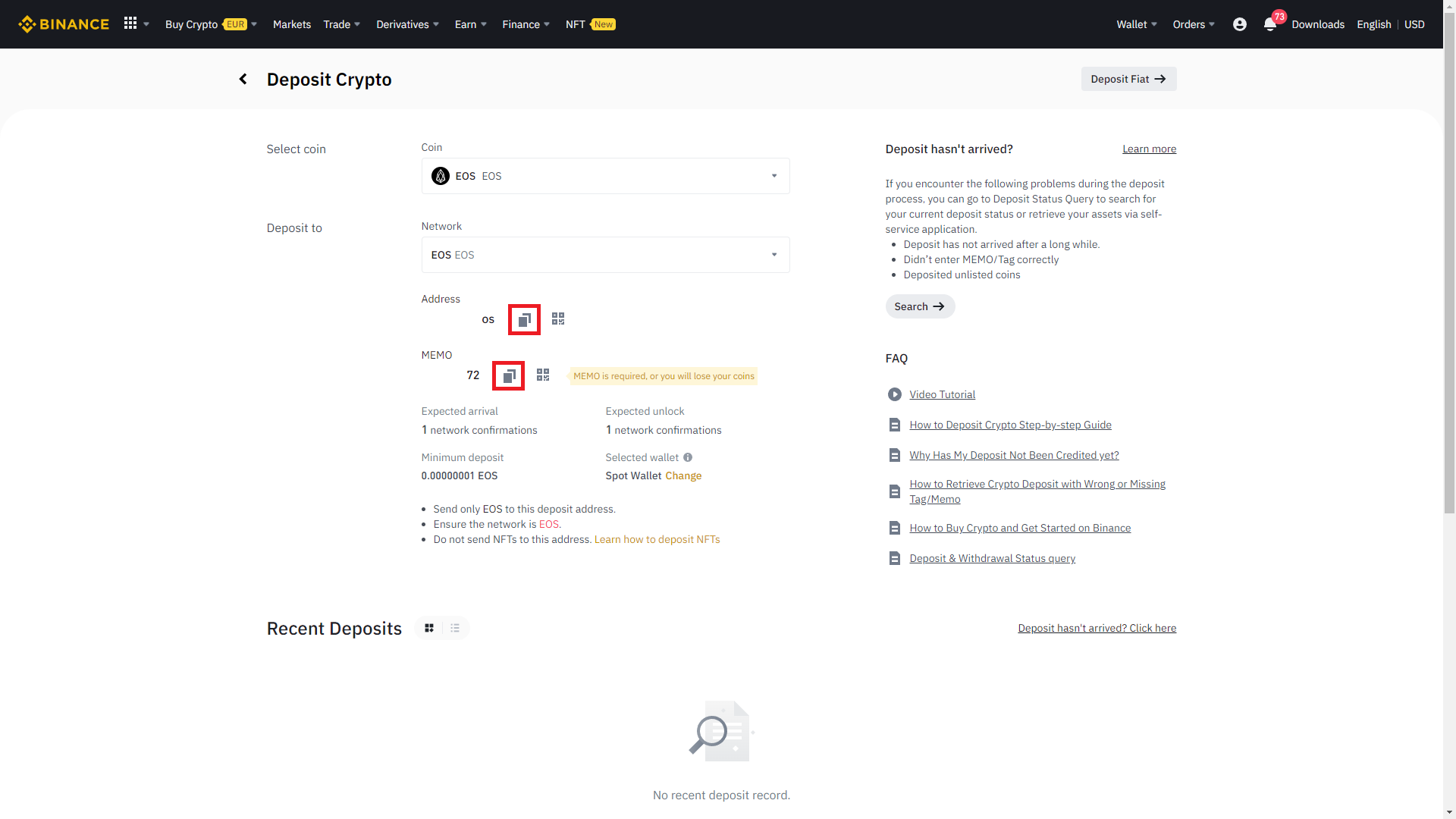Screen dimensions: 1456x819
Task: Switch Recent Deposits to list view
Action: 455,628
